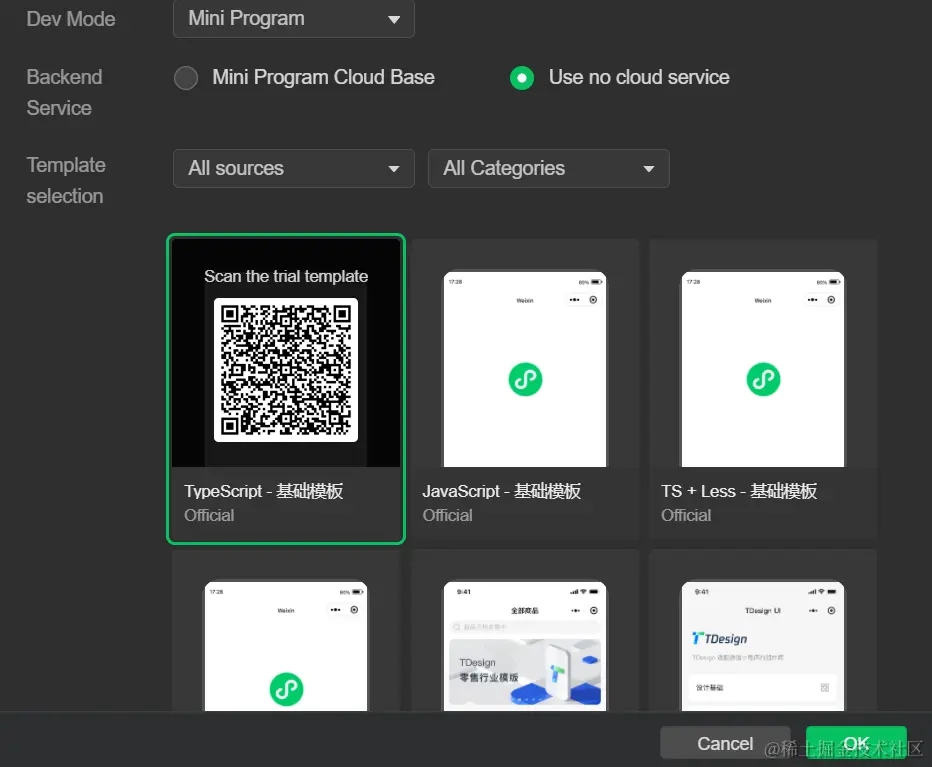Click Scan the trial template text
The image size is (932, 767).
286,276
